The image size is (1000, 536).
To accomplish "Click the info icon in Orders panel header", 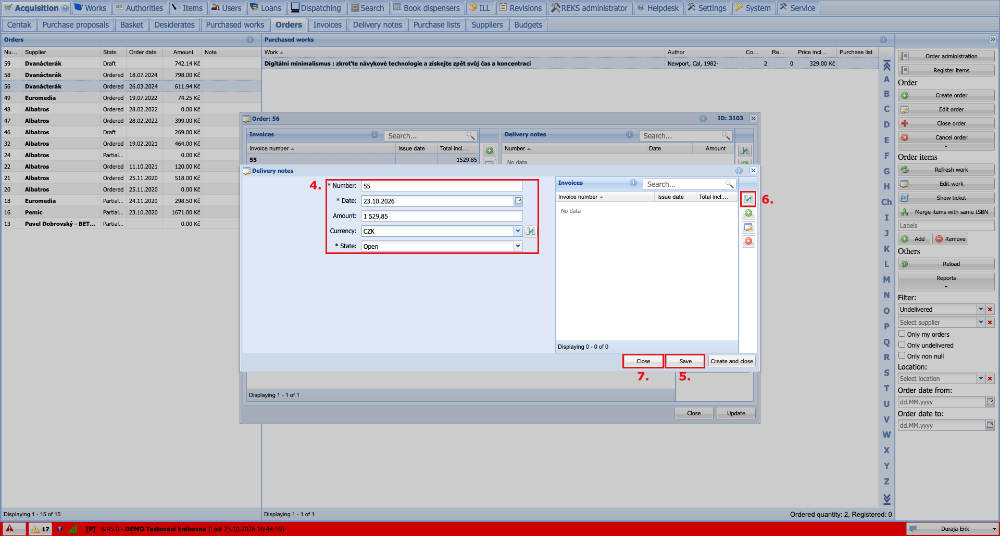I will coord(250,40).
